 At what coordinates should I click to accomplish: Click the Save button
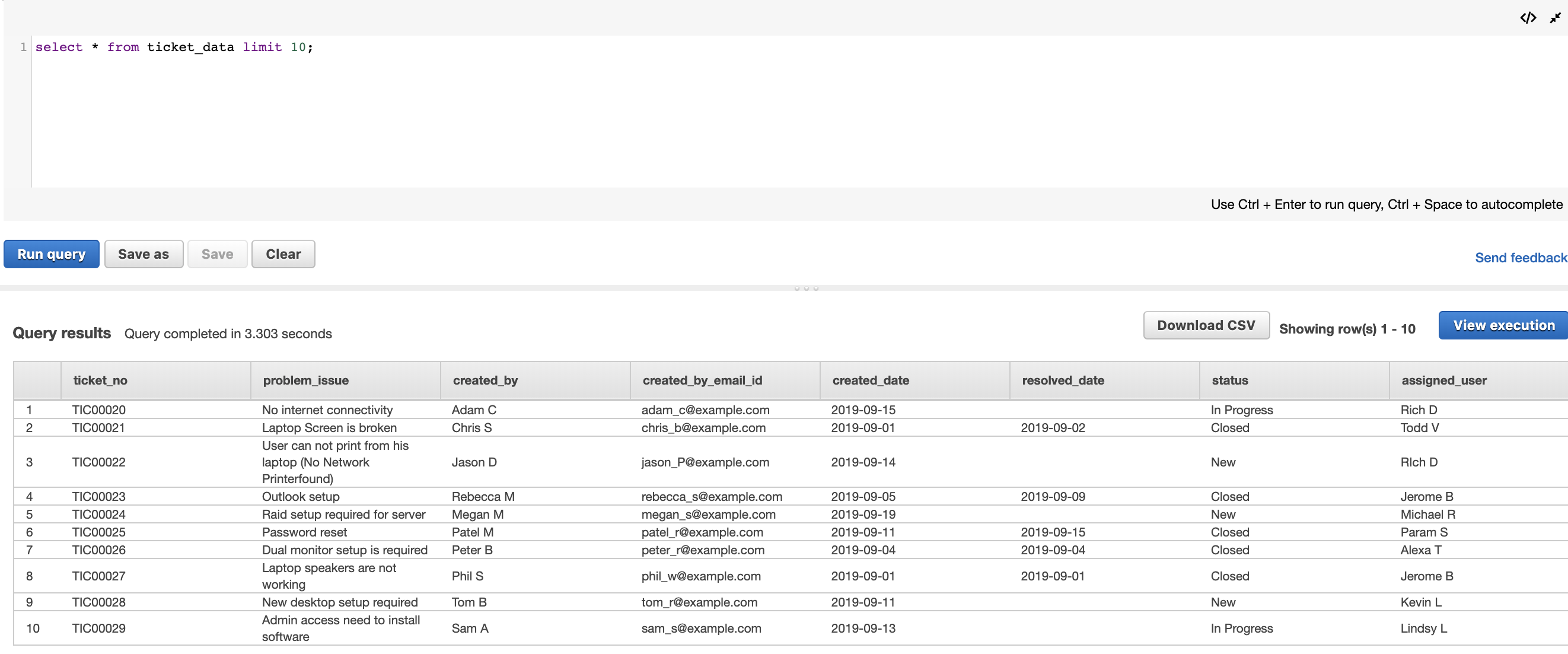(x=218, y=254)
